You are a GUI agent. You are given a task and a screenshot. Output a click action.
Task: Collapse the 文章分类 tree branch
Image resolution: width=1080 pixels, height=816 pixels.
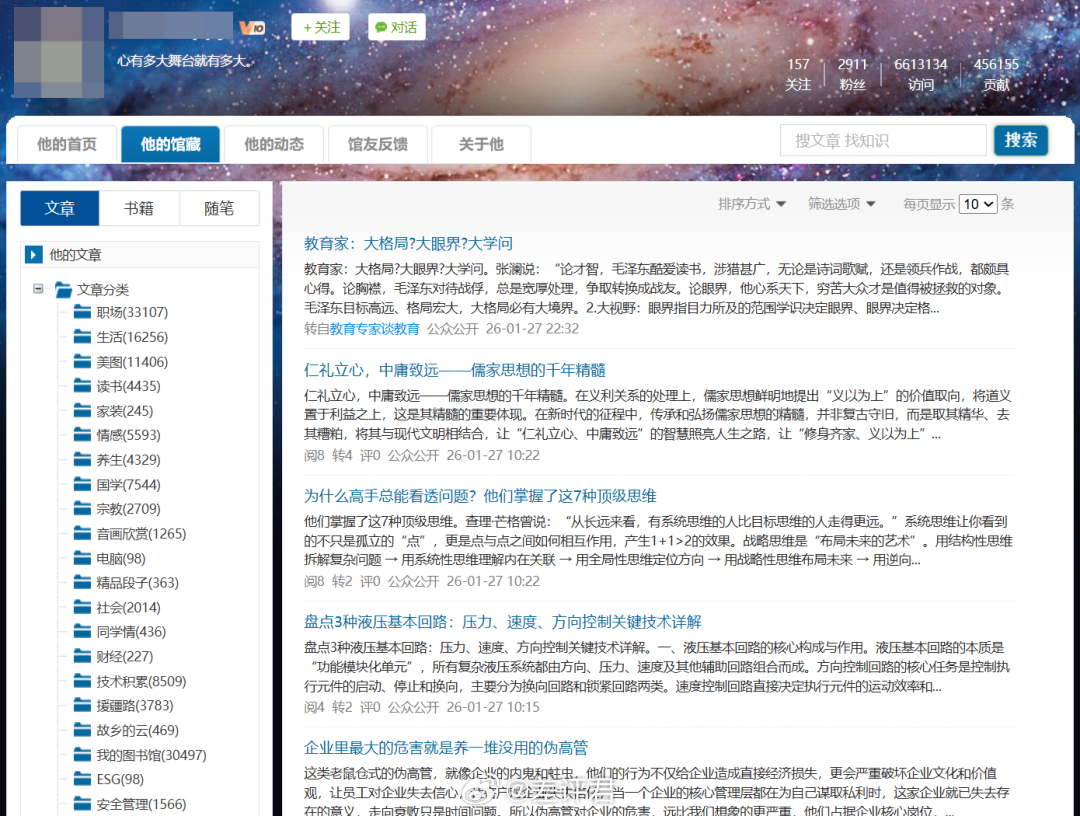pyautogui.click(x=36, y=287)
